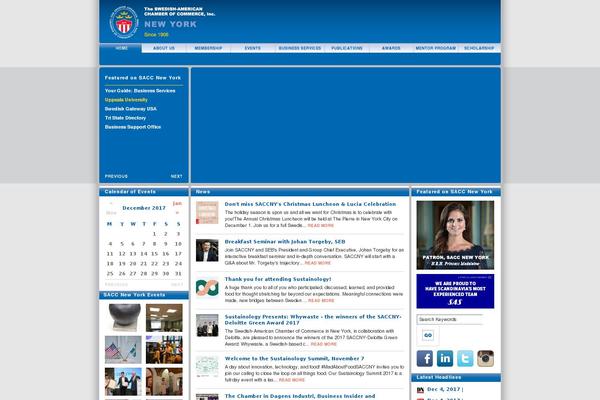The height and width of the screenshot is (400, 600).
Task: Open the SAS Scandinavia advertisement banner
Action: point(455,291)
